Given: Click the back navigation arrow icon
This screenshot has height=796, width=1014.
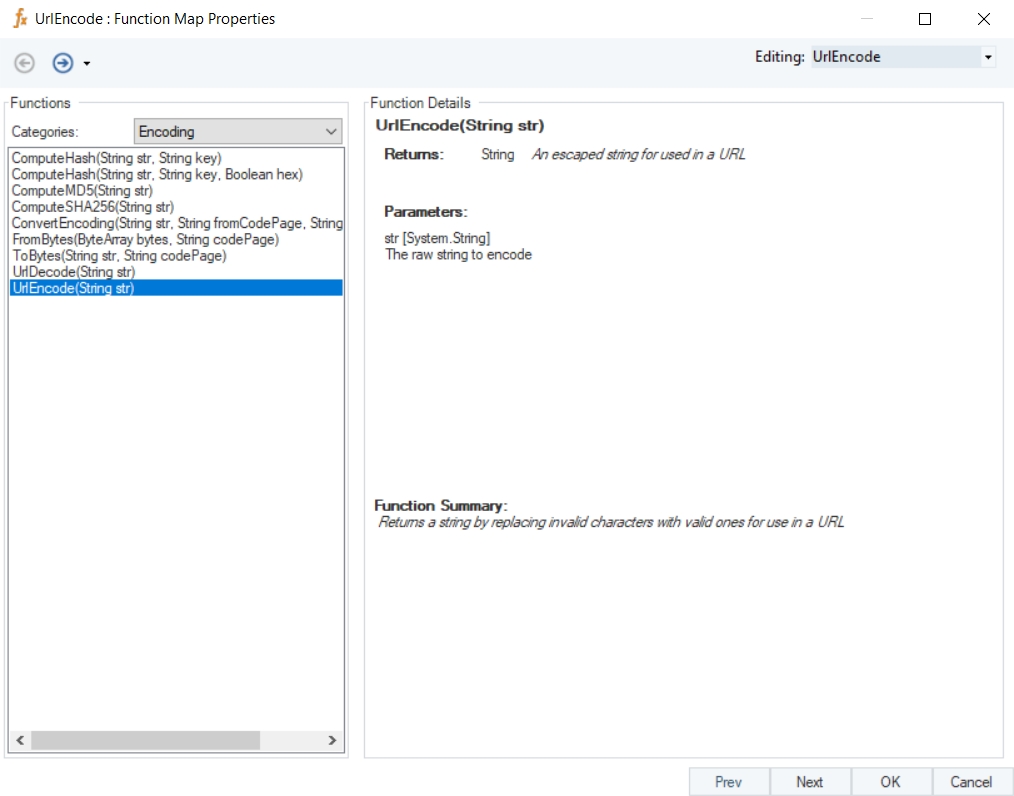Looking at the screenshot, I should (25, 63).
